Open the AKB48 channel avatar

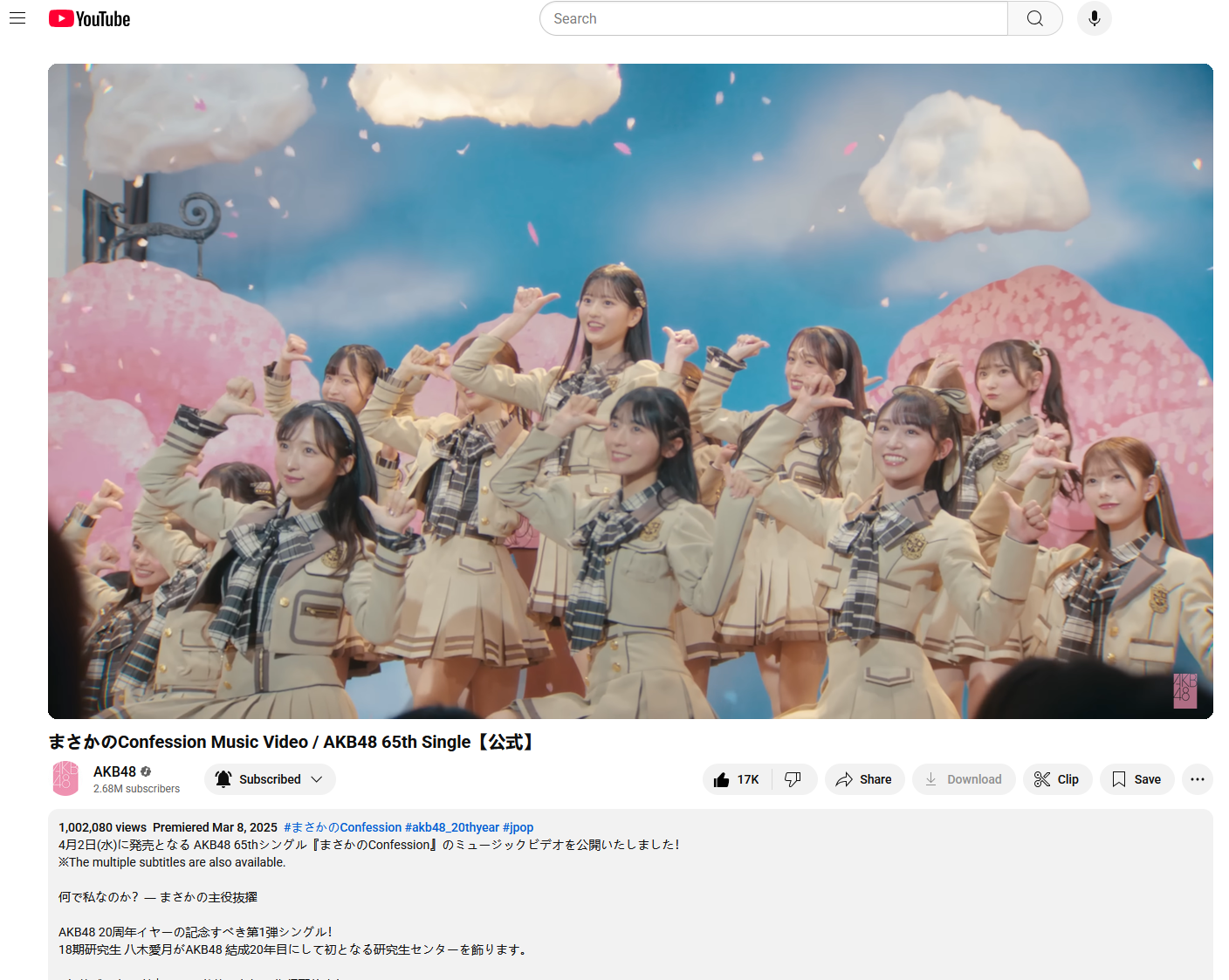tap(66, 778)
